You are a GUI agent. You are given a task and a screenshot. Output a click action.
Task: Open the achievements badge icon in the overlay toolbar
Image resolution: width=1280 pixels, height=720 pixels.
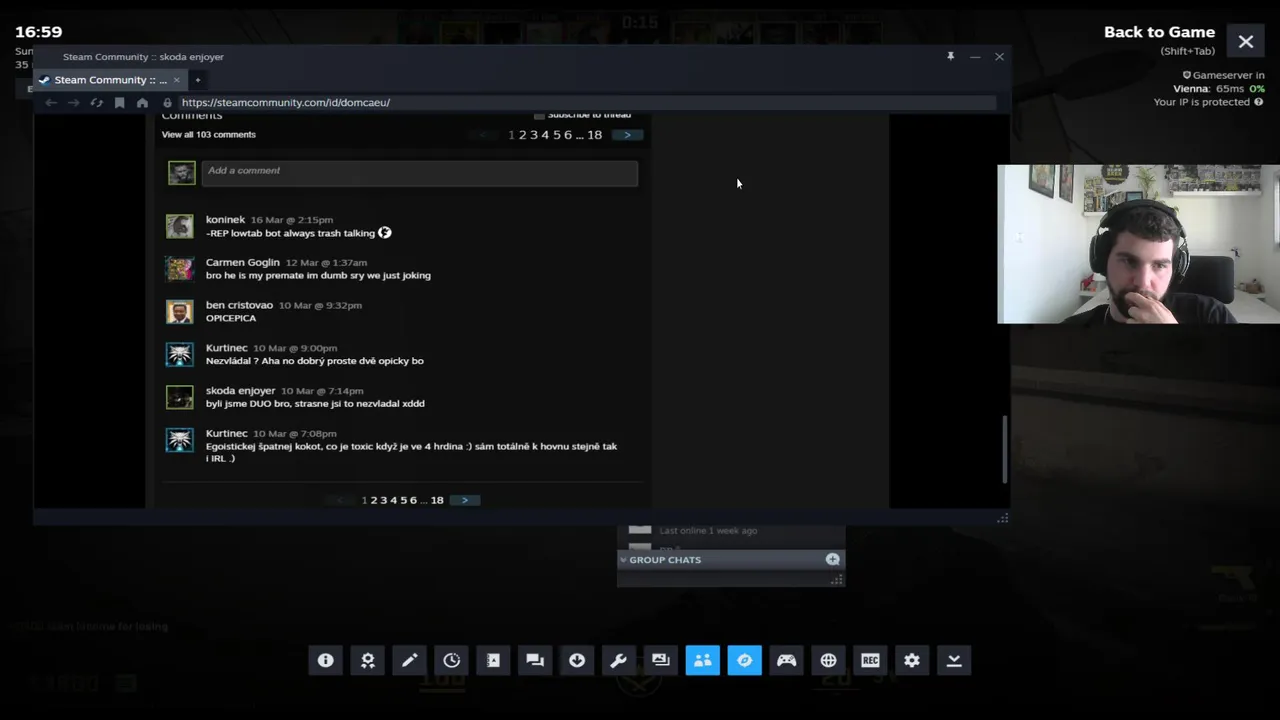(367, 660)
